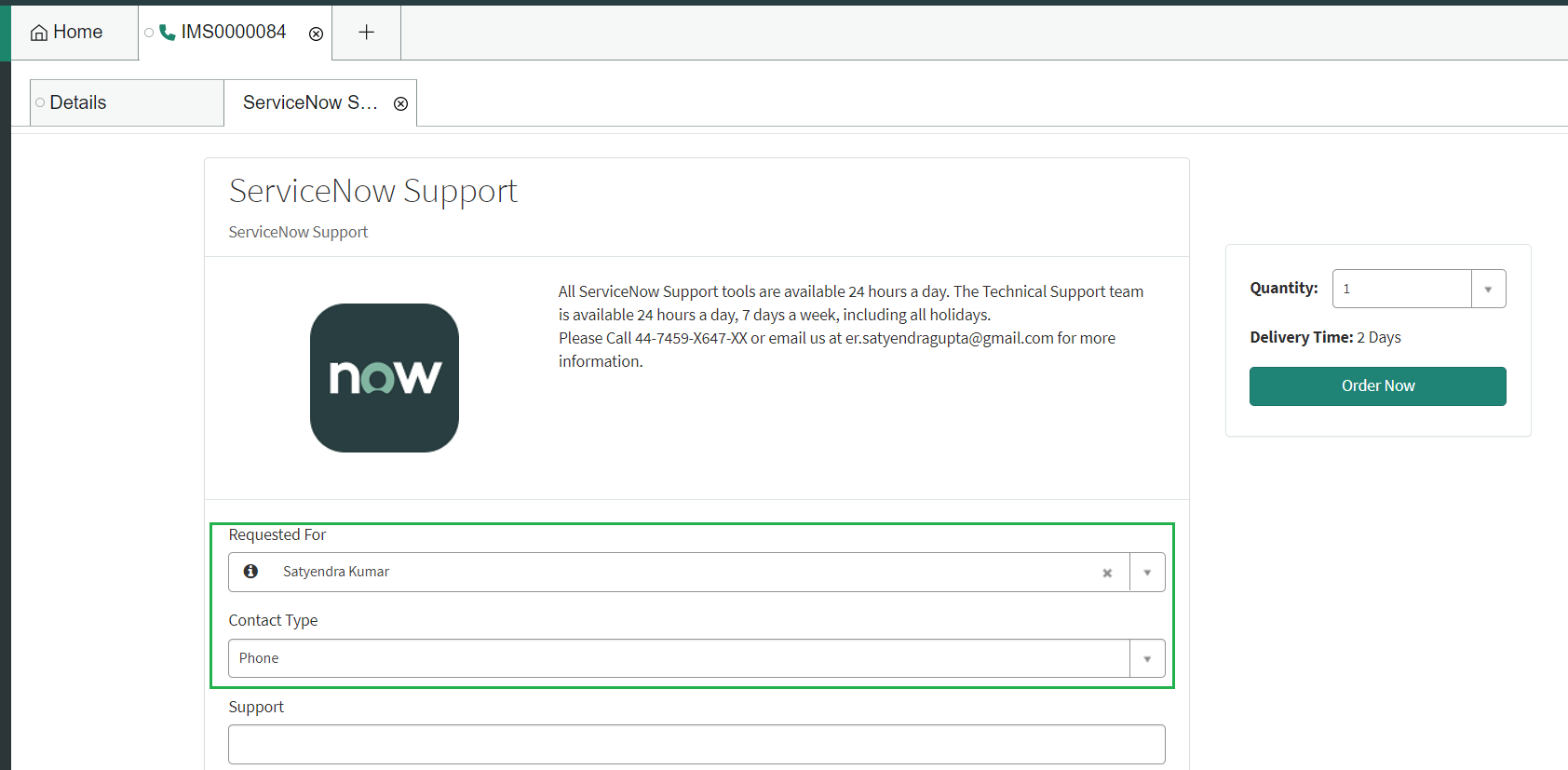Click the Support field label
This screenshot has height=770, width=1568.
point(256,707)
